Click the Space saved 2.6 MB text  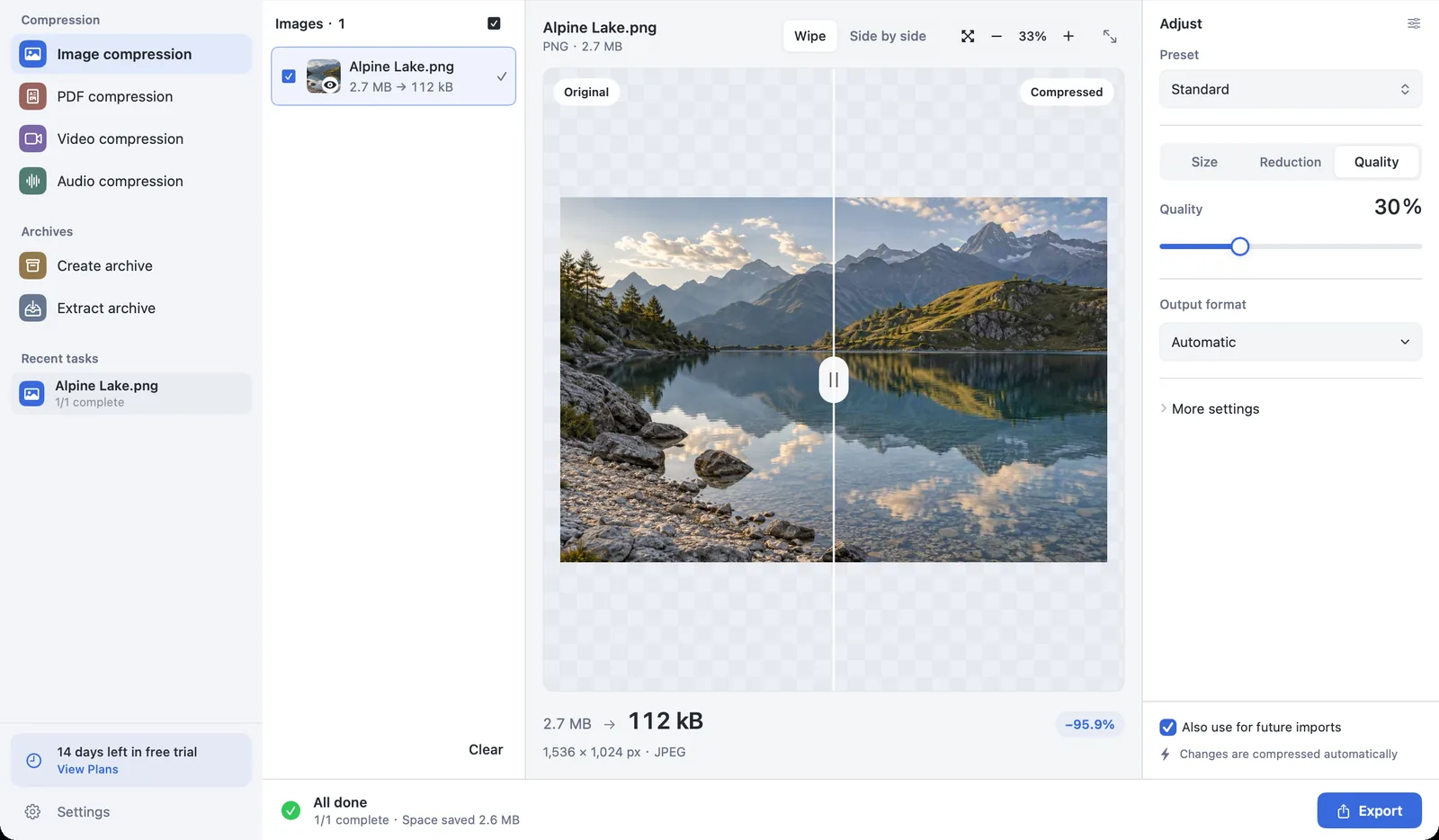click(x=460, y=819)
